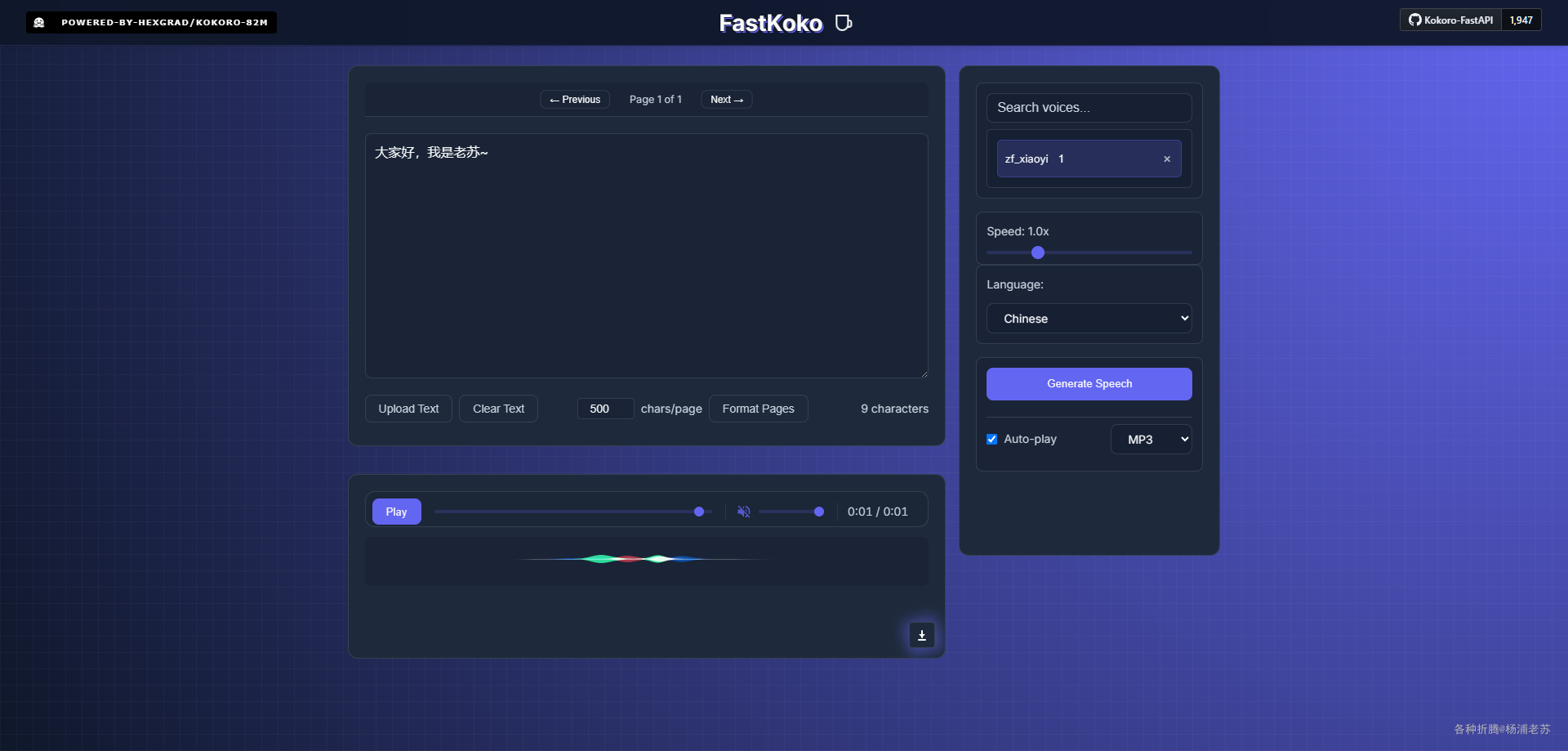Click the 'Speed: 1.0x' label
The width and height of the screenshot is (1568, 751).
[x=1018, y=231]
